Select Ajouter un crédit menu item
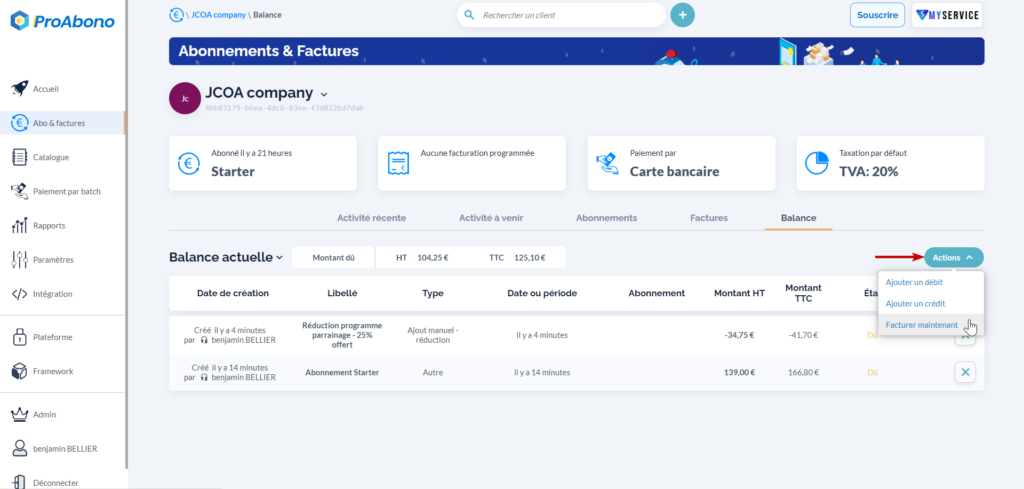 (916, 304)
